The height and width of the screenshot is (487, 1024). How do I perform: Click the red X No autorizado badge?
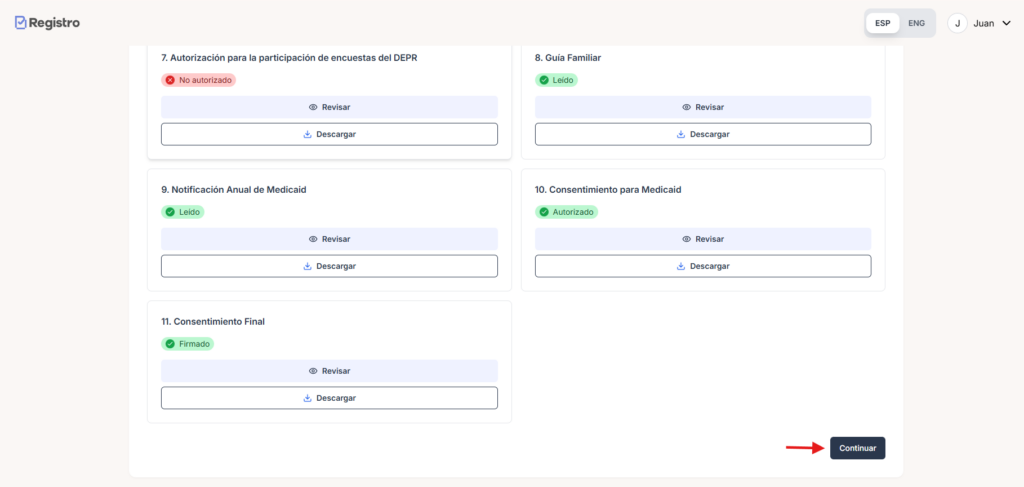pyautogui.click(x=198, y=80)
